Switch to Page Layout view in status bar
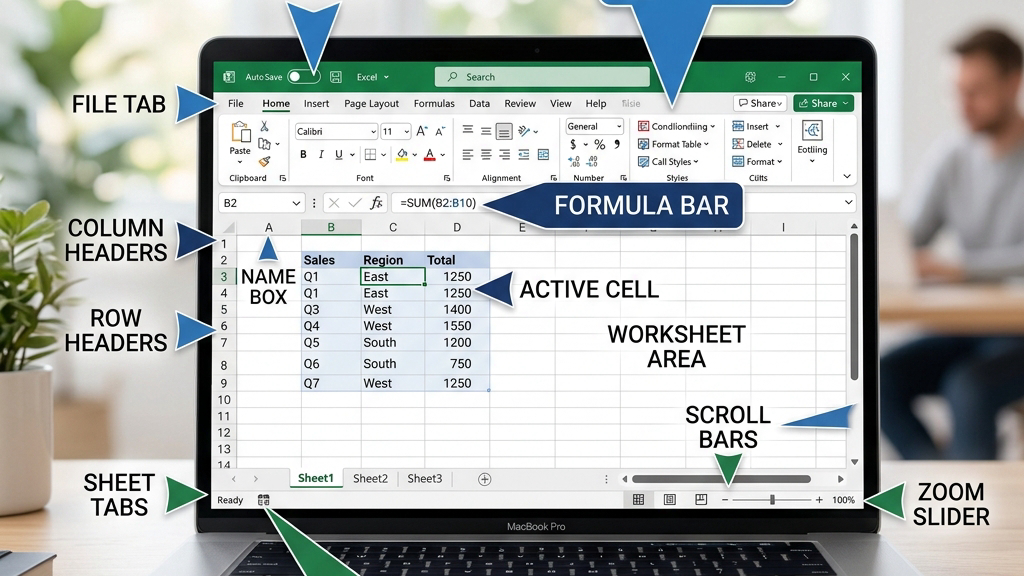Screen dimensions: 1024x576 click(669, 500)
